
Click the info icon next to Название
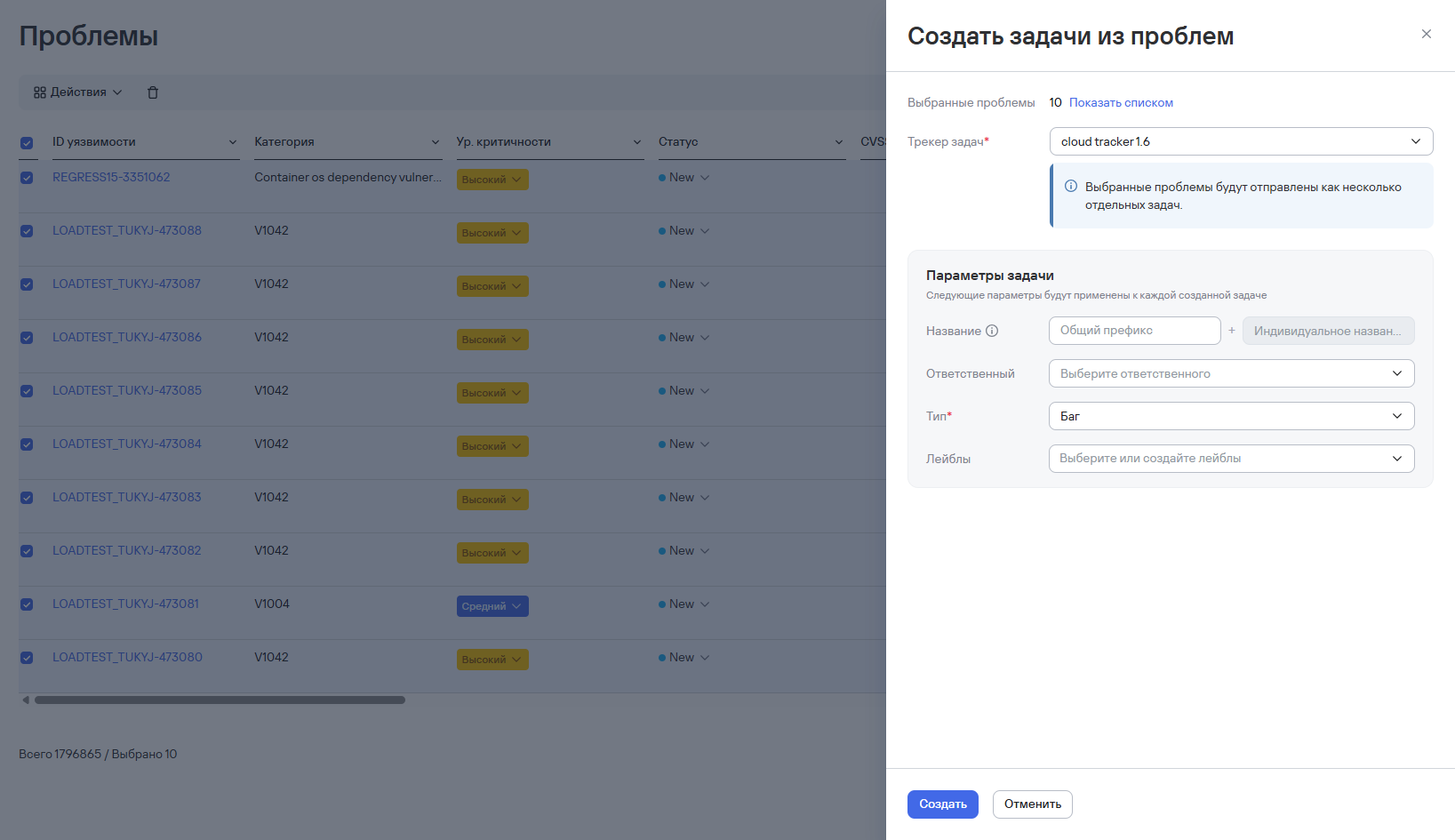tap(992, 331)
